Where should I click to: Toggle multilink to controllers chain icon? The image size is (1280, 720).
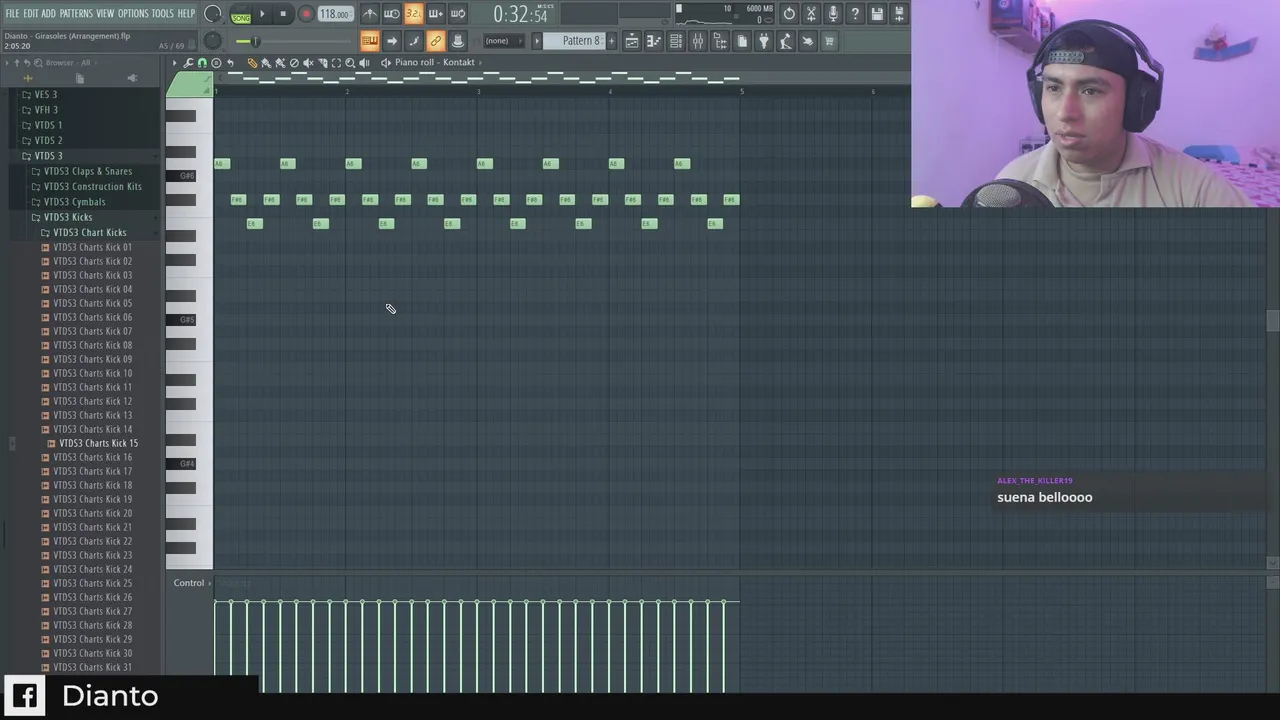click(436, 41)
